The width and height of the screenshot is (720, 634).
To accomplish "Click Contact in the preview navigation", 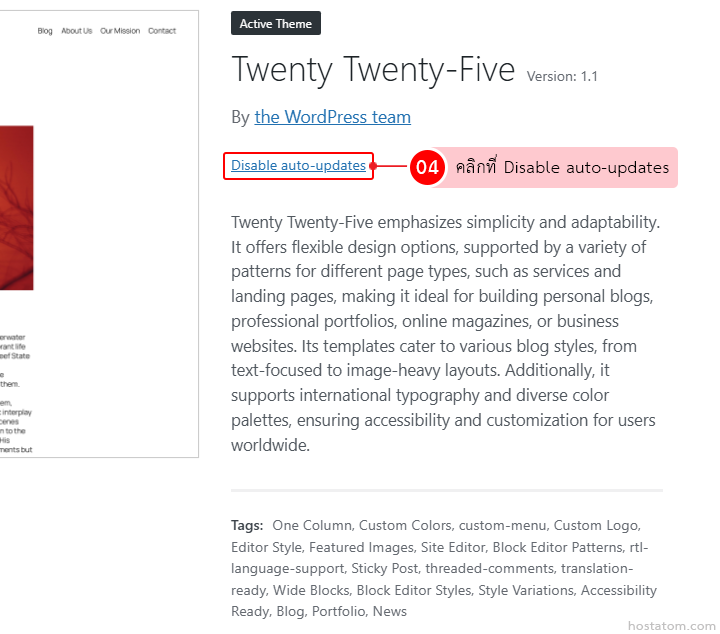I will (x=162, y=31).
